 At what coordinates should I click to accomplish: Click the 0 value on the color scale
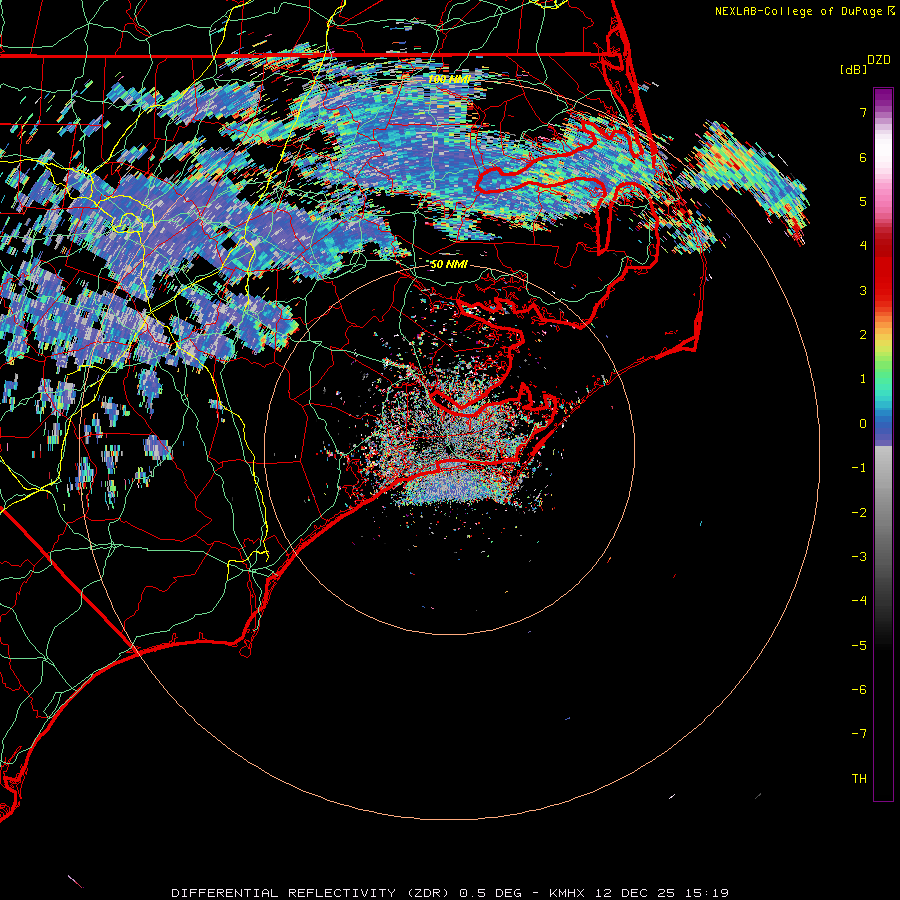click(x=863, y=424)
